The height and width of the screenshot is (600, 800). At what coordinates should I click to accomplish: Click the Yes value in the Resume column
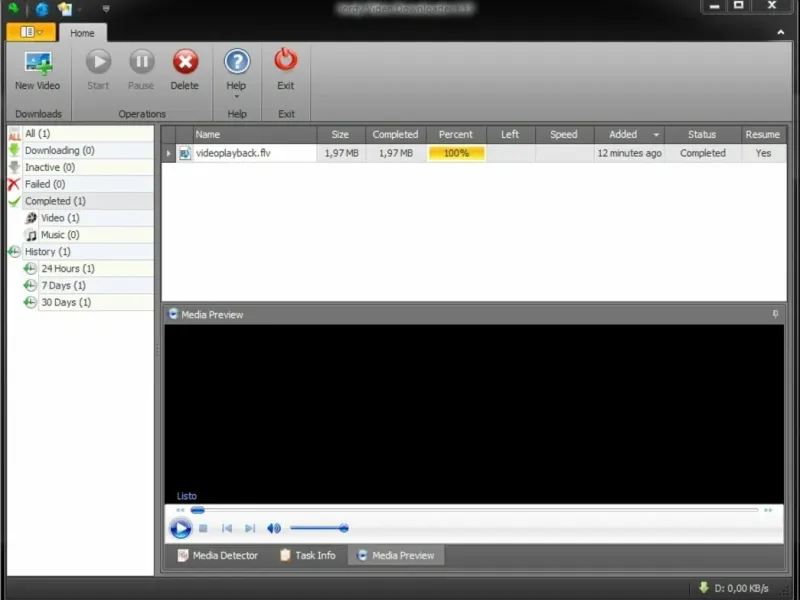click(x=763, y=153)
